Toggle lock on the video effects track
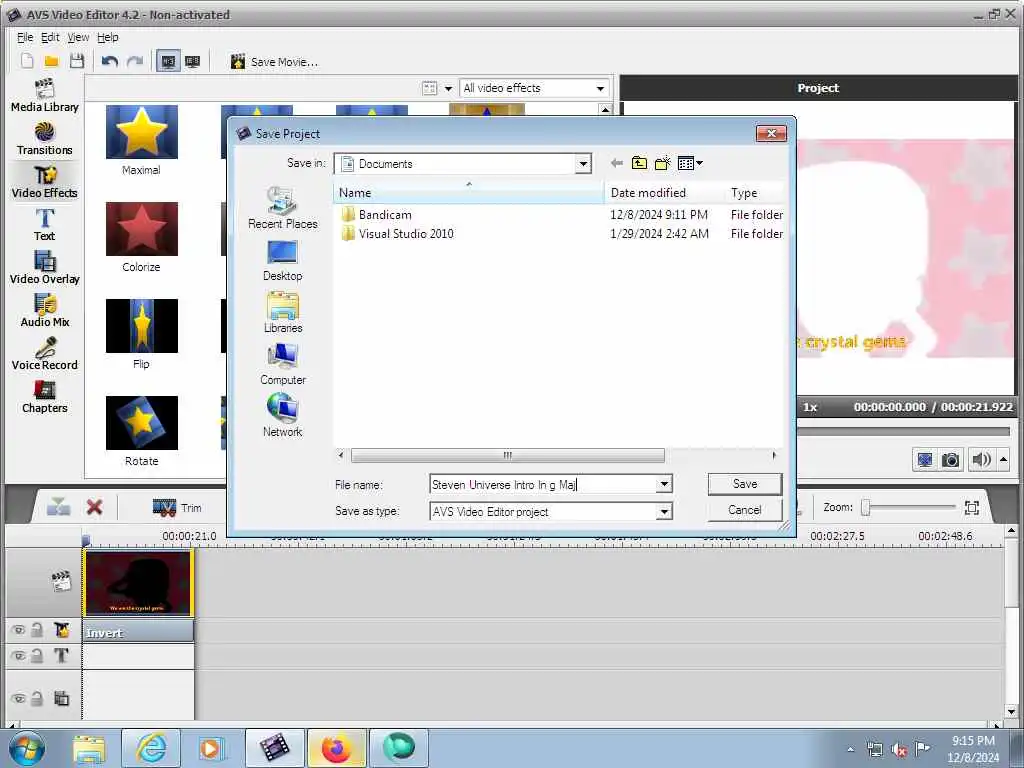The image size is (1024, 768). (37, 630)
